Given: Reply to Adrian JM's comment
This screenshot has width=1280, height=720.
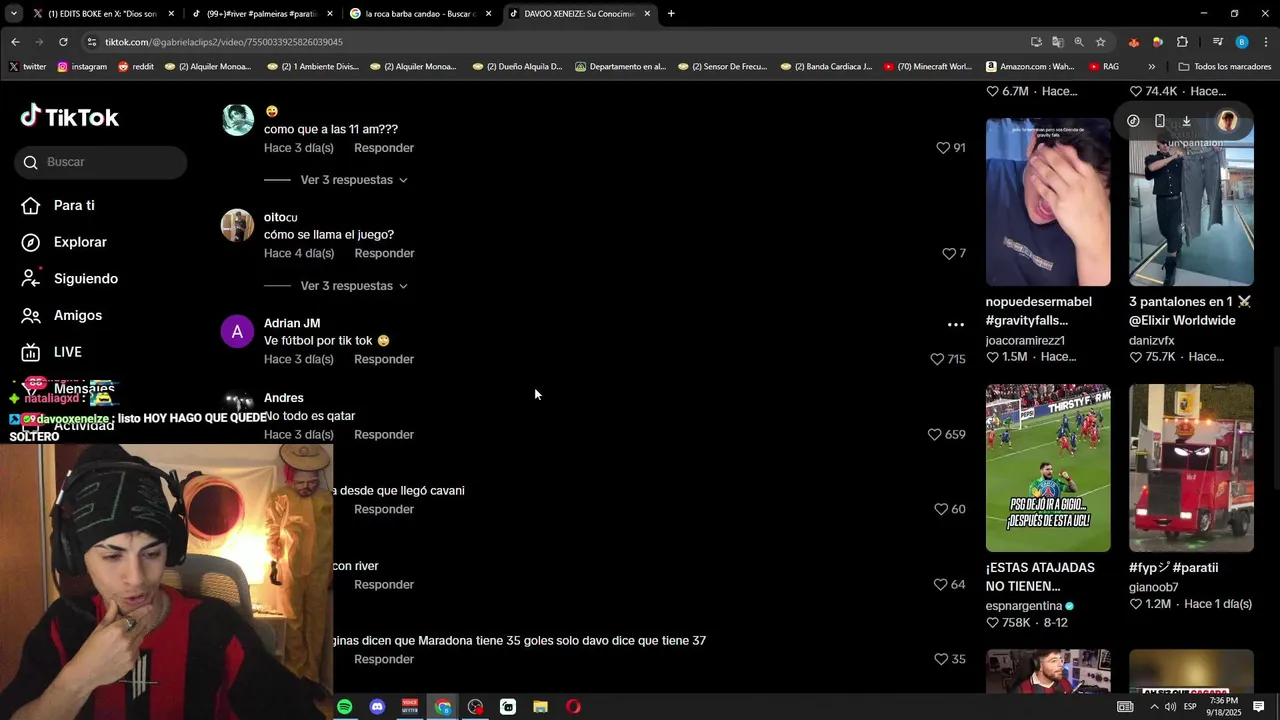Looking at the screenshot, I should 384,360.
